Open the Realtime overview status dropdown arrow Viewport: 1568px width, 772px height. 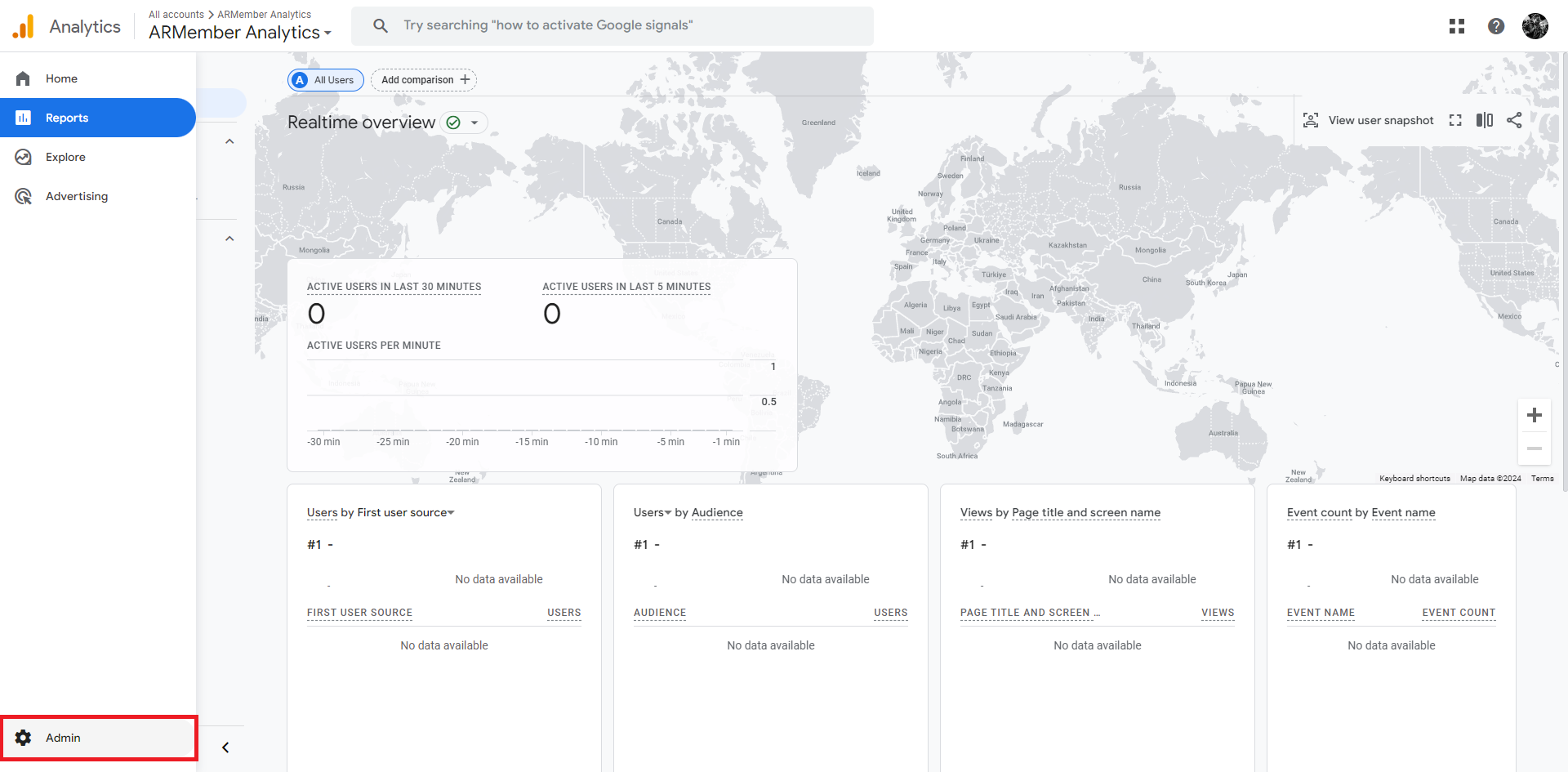(474, 123)
